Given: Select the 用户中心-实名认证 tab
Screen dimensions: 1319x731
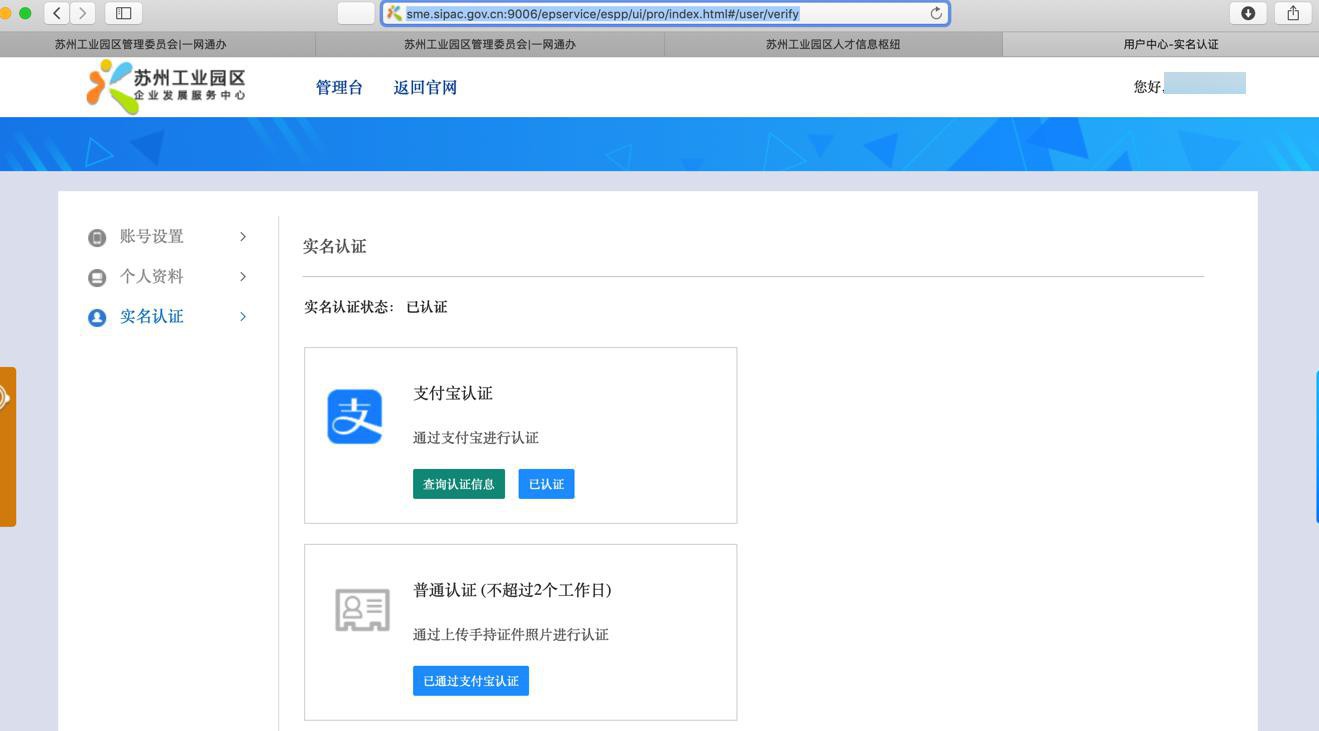Looking at the screenshot, I should [x=1170, y=44].
